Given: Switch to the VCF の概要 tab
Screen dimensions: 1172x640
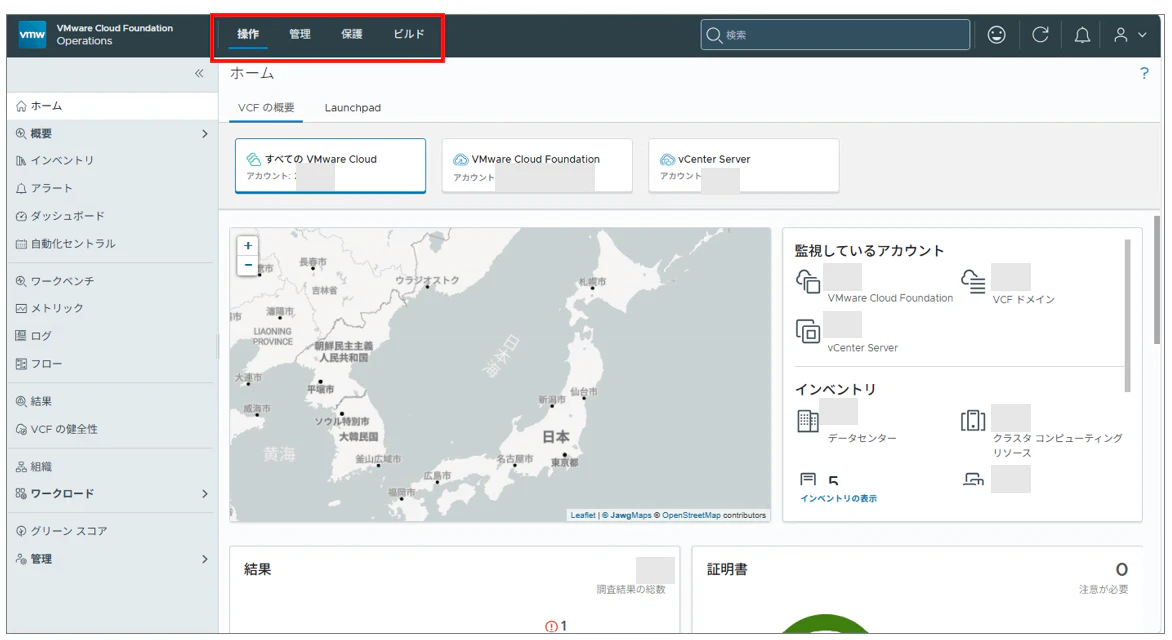Looking at the screenshot, I should 266,108.
